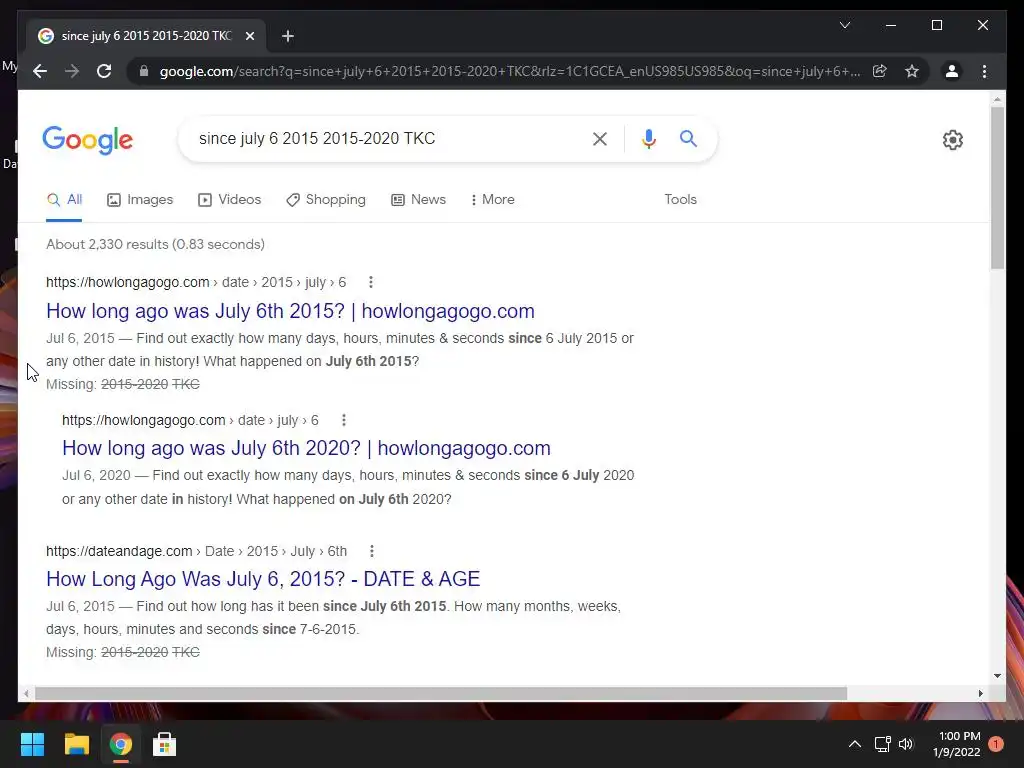This screenshot has width=1024, height=768.
Task: Click dateandage.com breadcrumb URL
Action: point(196,551)
